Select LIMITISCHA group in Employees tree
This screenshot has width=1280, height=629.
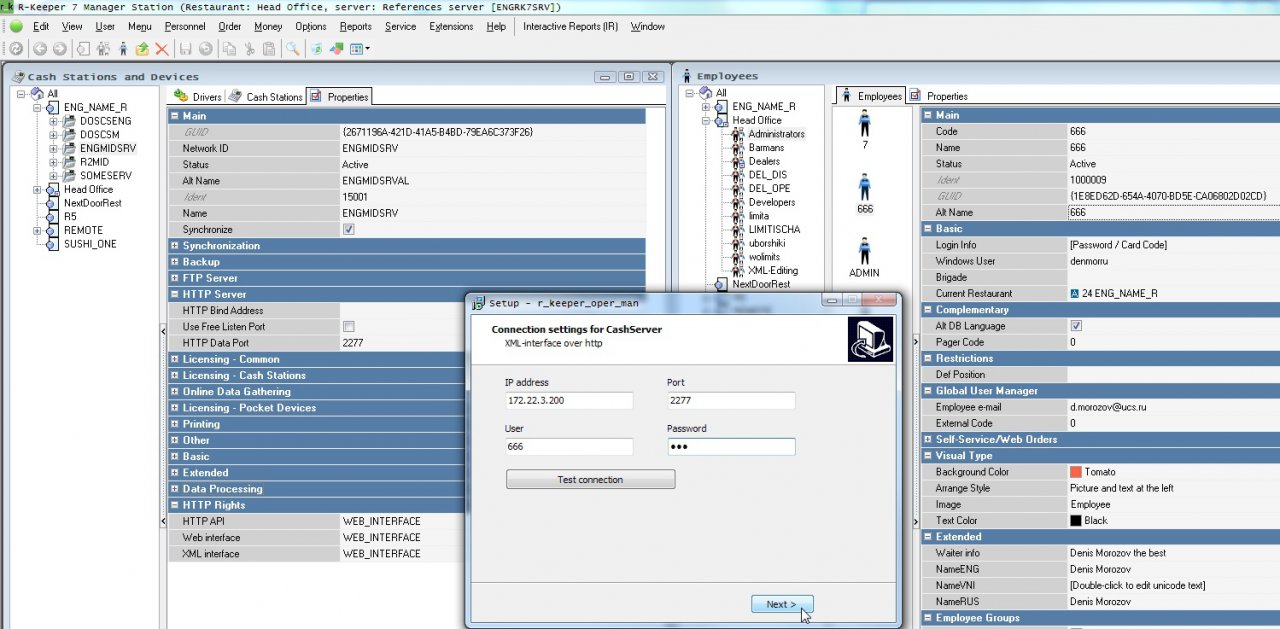(774, 229)
